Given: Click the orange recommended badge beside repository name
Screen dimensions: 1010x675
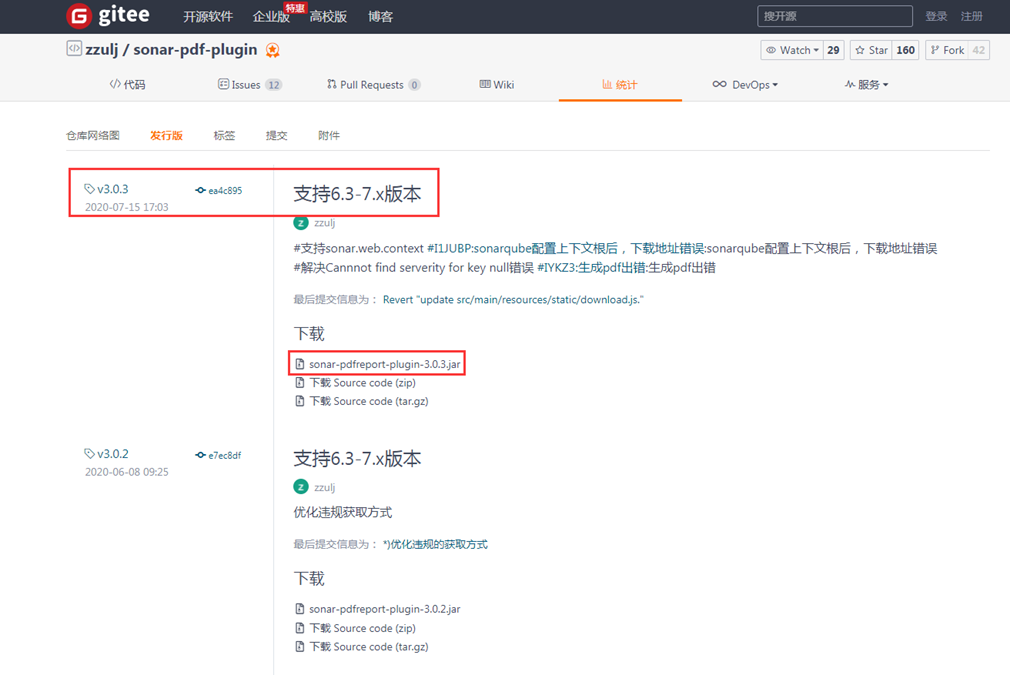Looking at the screenshot, I should tap(273, 50).
